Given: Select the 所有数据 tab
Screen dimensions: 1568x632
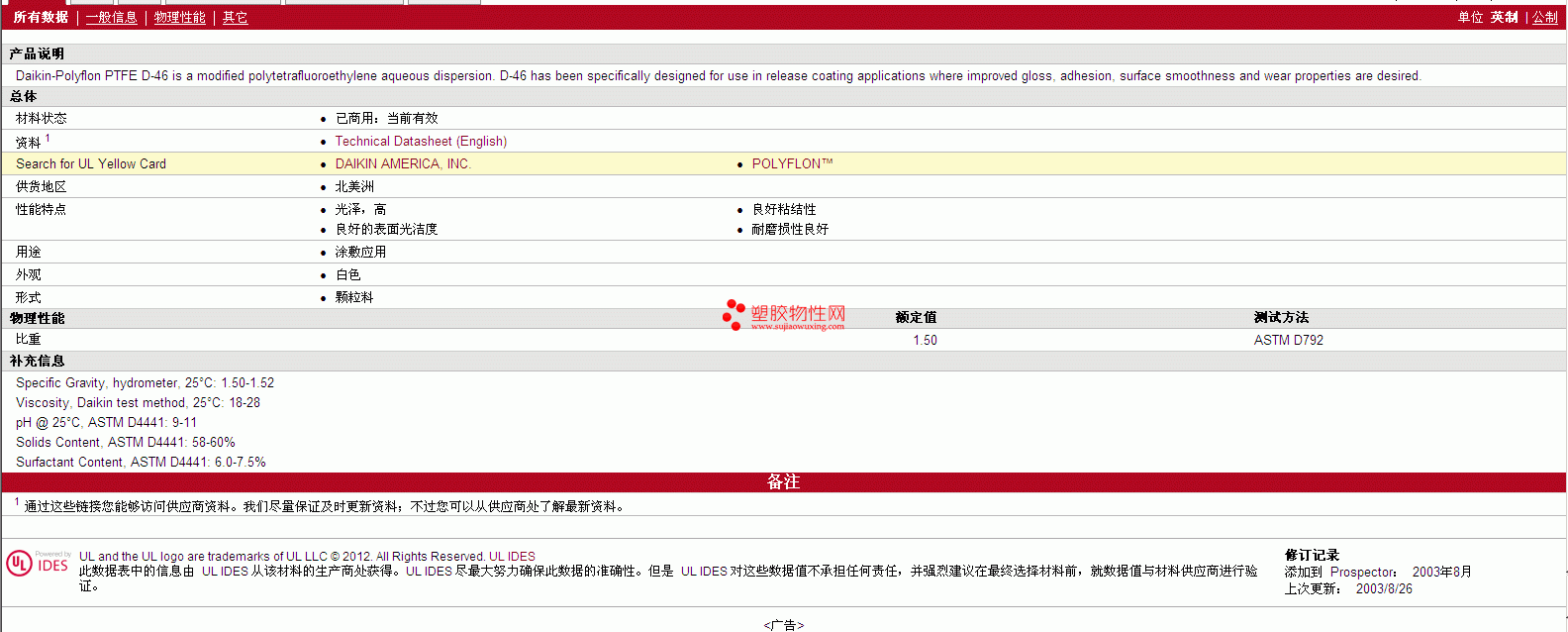Looking at the screenshot, I should point(41,18).
